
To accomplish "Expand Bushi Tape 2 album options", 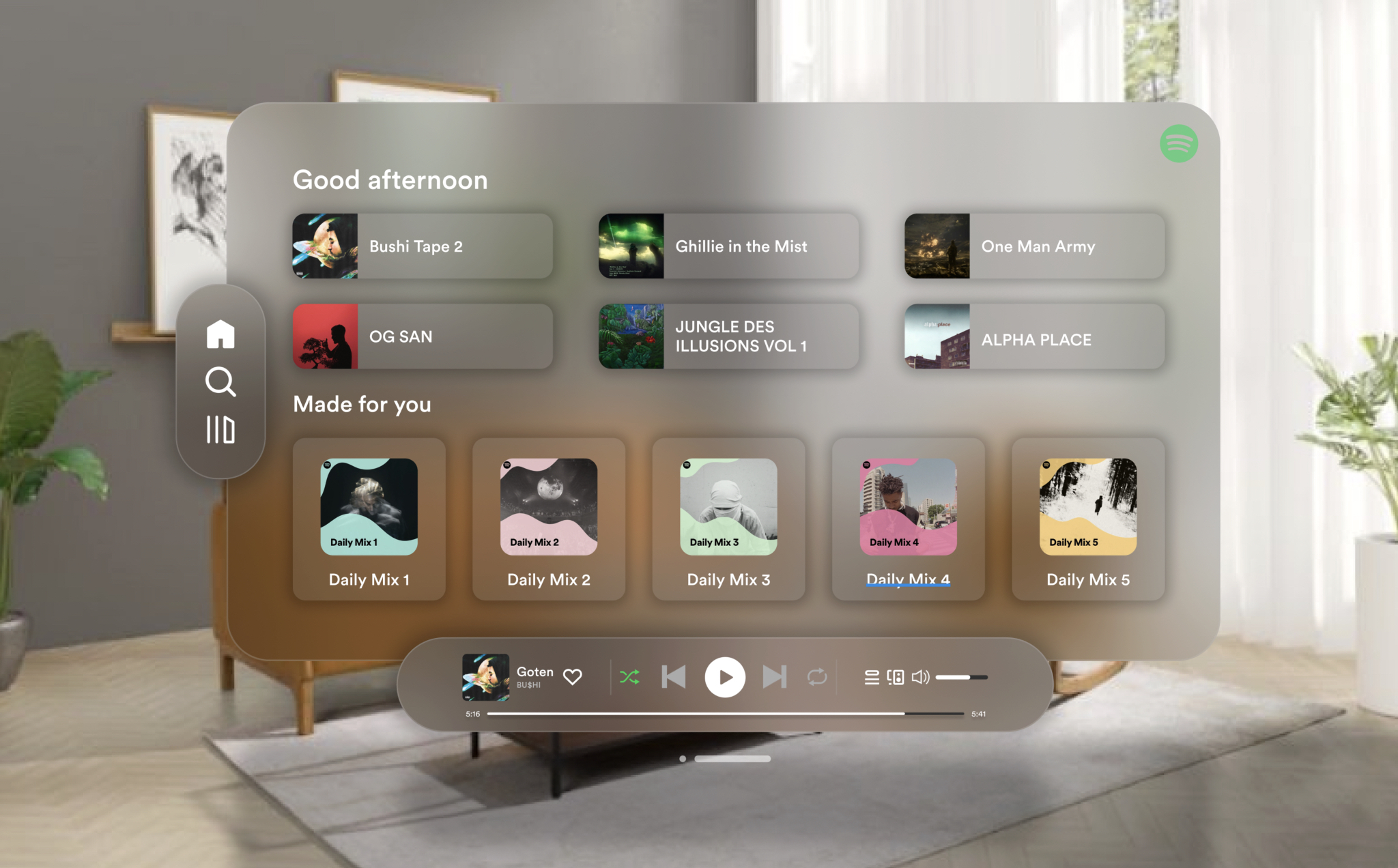I will (x=421, y=245).
